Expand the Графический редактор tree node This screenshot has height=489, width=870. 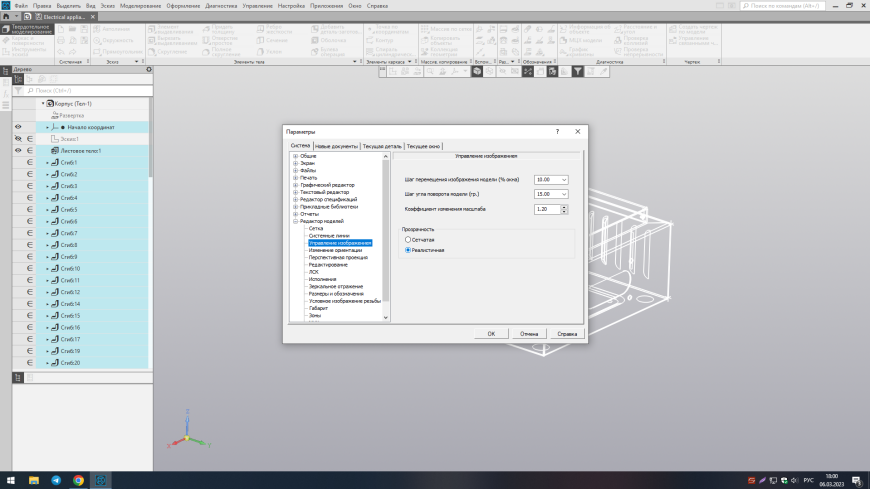[295, 184]
